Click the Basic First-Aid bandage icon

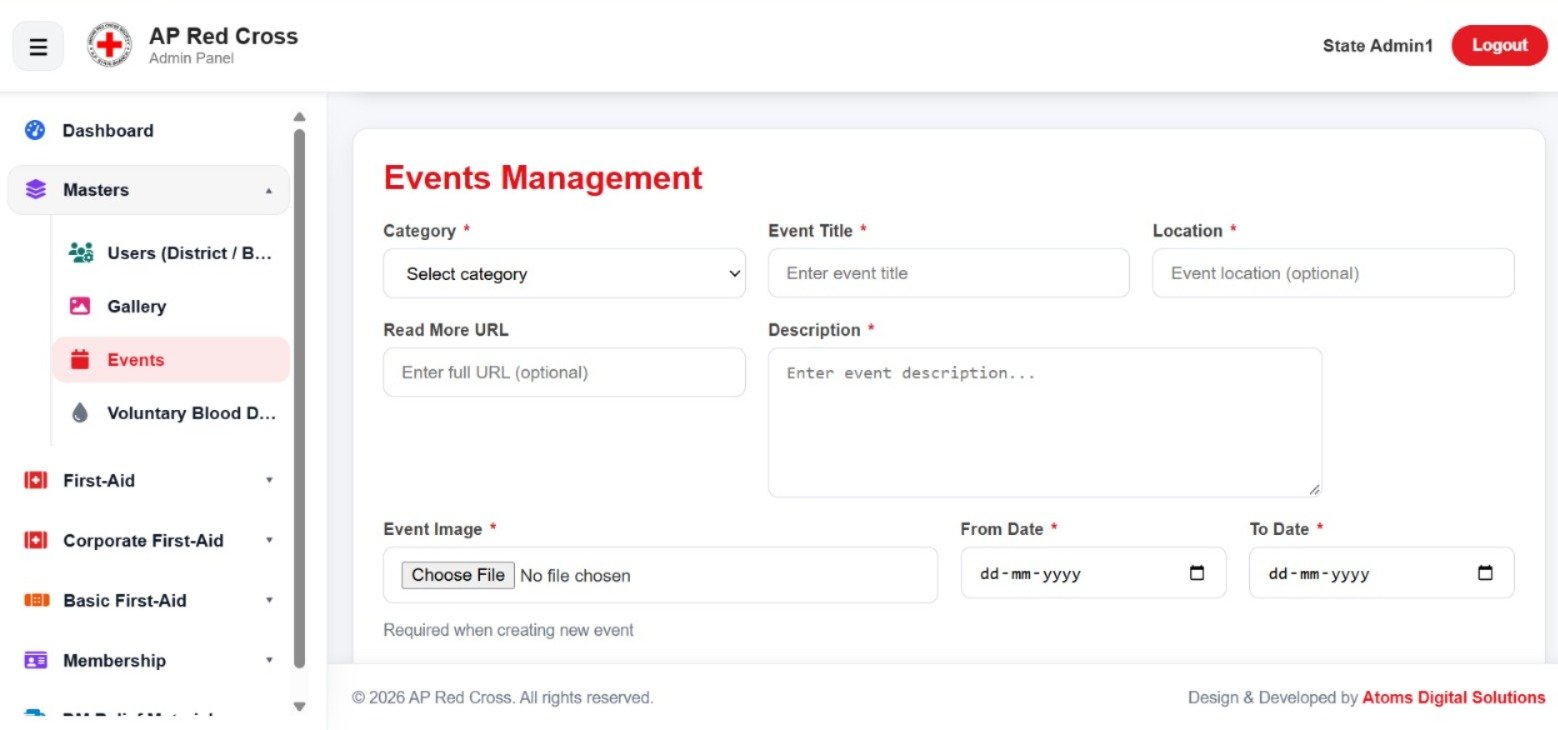point(36,600)
